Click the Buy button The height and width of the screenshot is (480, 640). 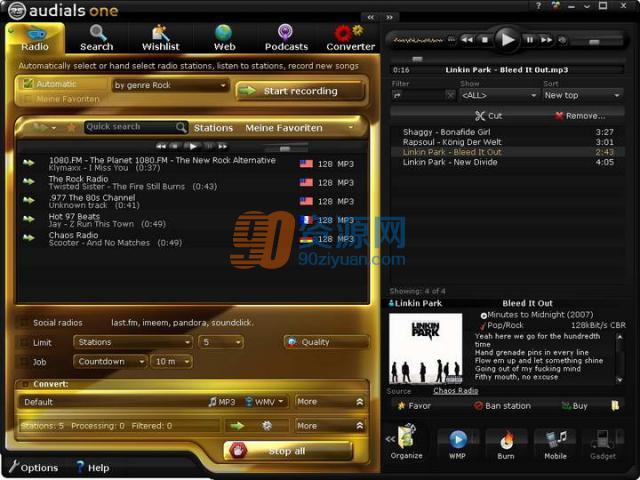click(574, 406)
